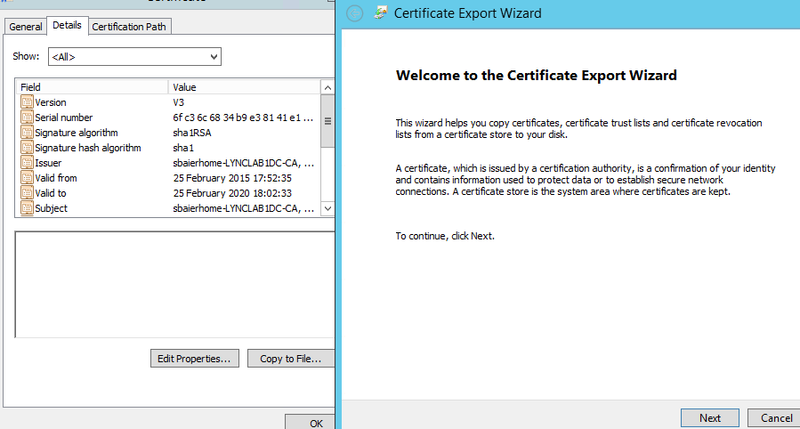Select the Details tab
This screenshot has width=800, height=429.
(x=67, y=25)
